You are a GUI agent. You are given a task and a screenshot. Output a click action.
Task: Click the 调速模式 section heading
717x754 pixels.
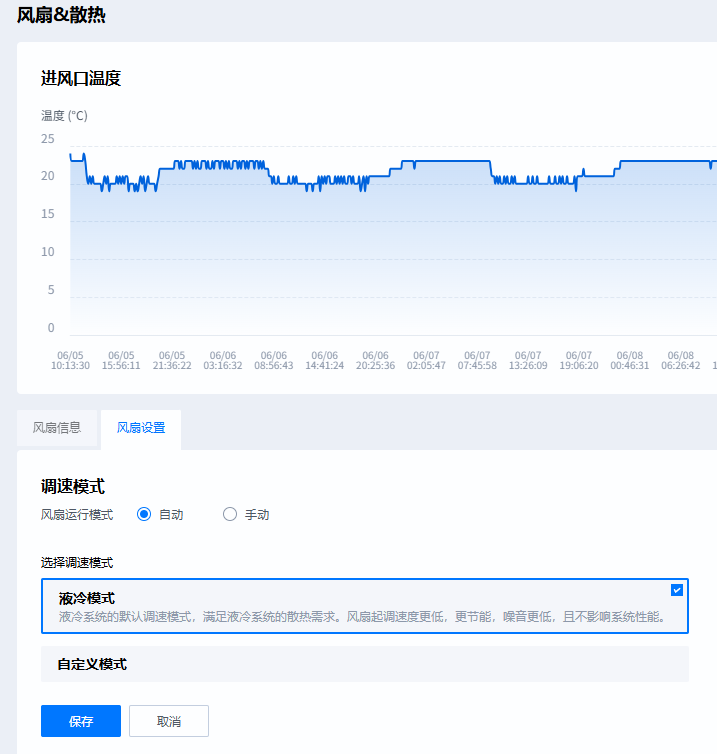pyautogui.click(x=73, y=486)
